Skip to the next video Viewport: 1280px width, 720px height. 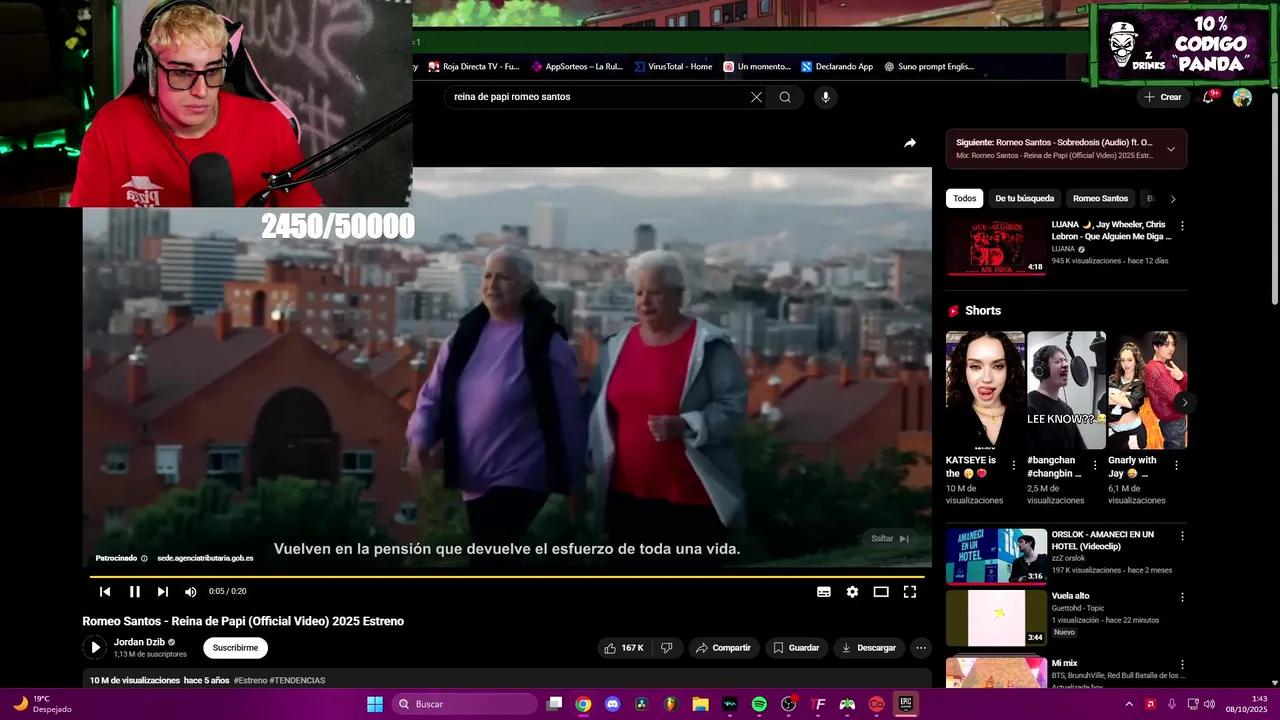pyautogui.click(x=163, y=592)
